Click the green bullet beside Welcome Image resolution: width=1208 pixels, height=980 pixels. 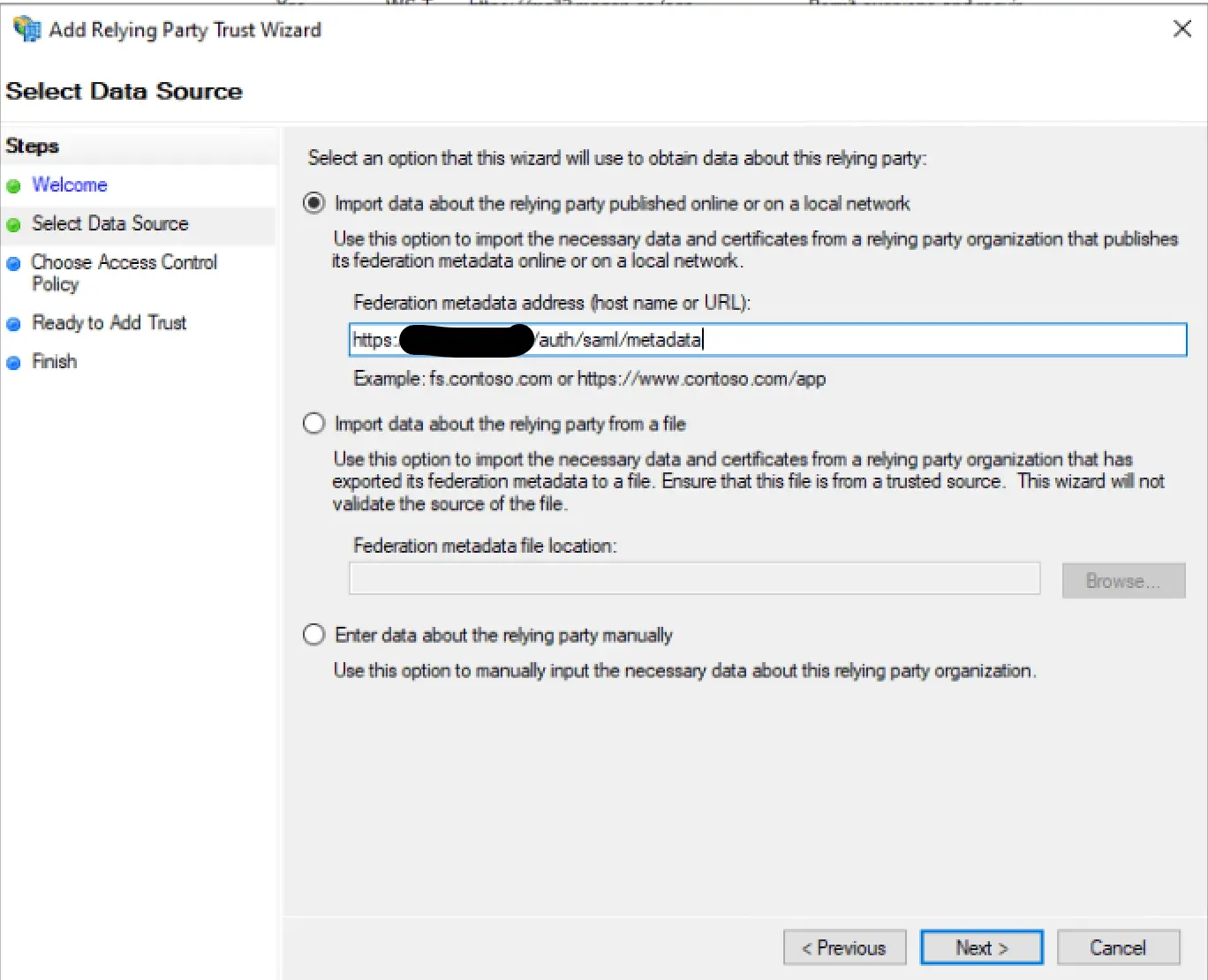coord(13,186)
